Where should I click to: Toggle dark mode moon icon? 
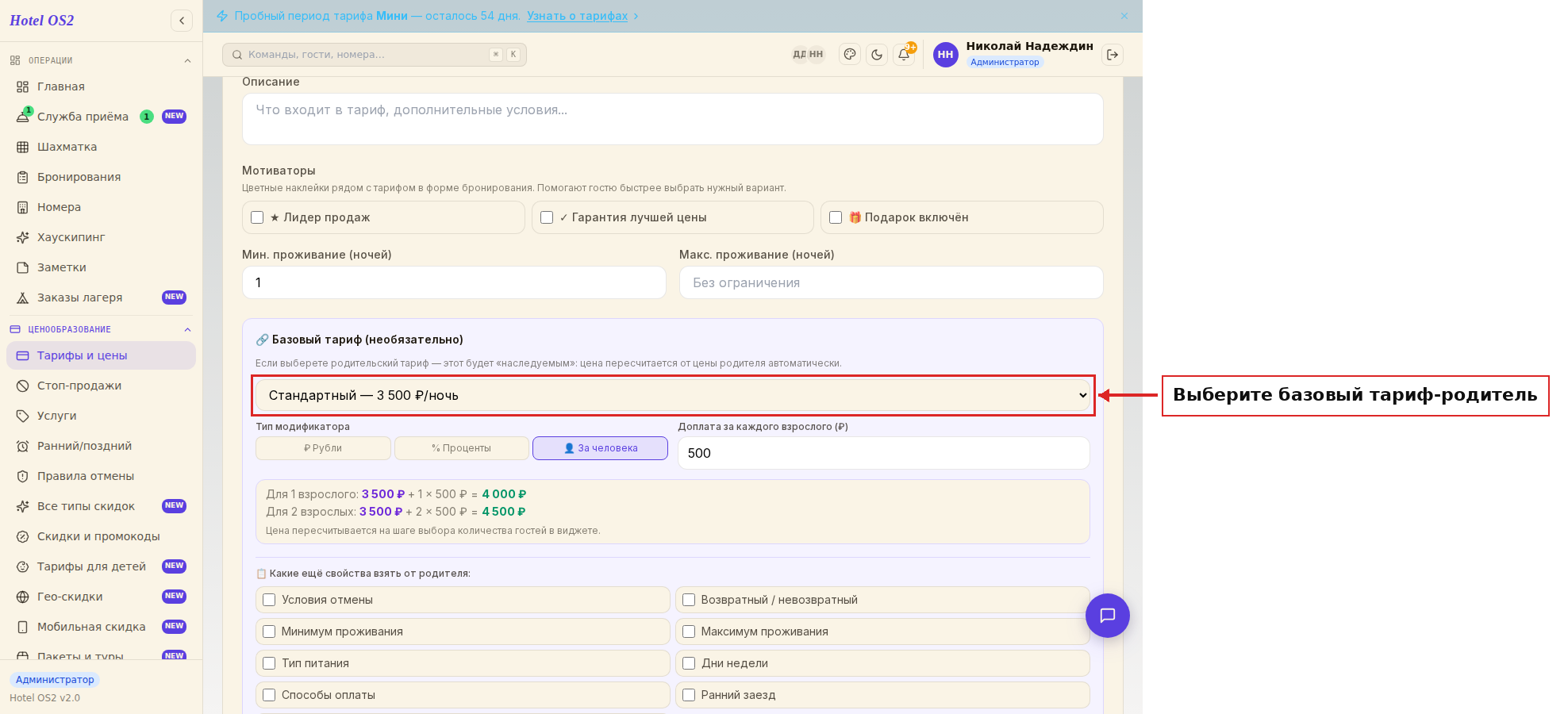tap(877, 55)
